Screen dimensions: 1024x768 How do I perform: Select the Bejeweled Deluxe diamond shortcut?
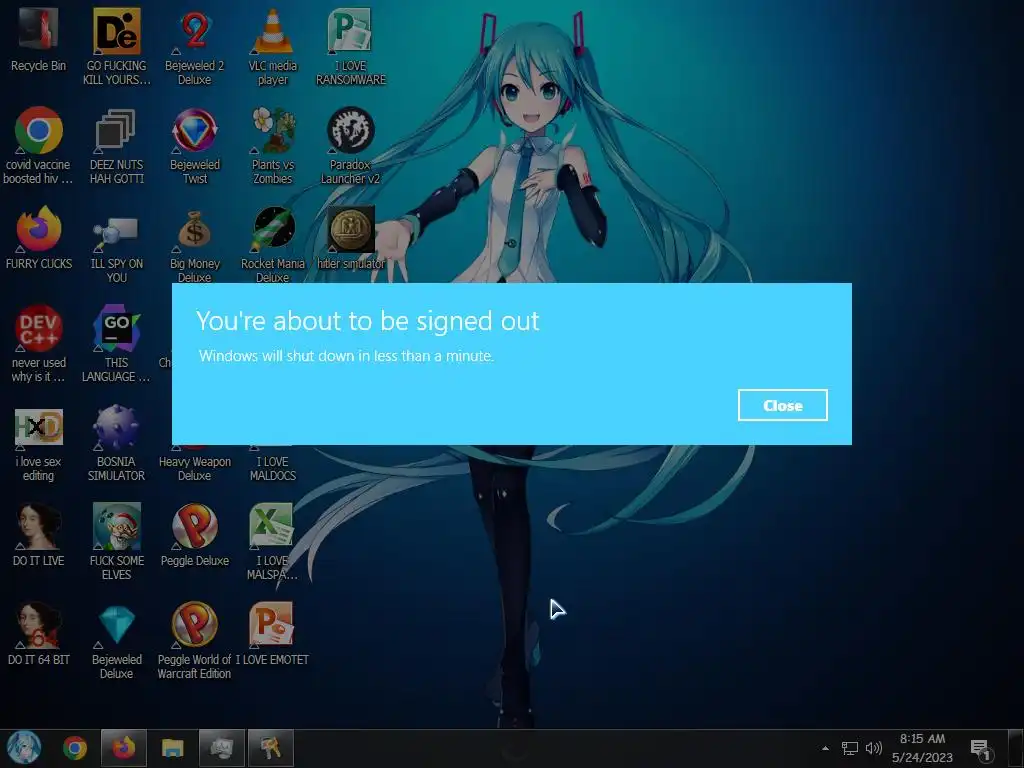116,626
